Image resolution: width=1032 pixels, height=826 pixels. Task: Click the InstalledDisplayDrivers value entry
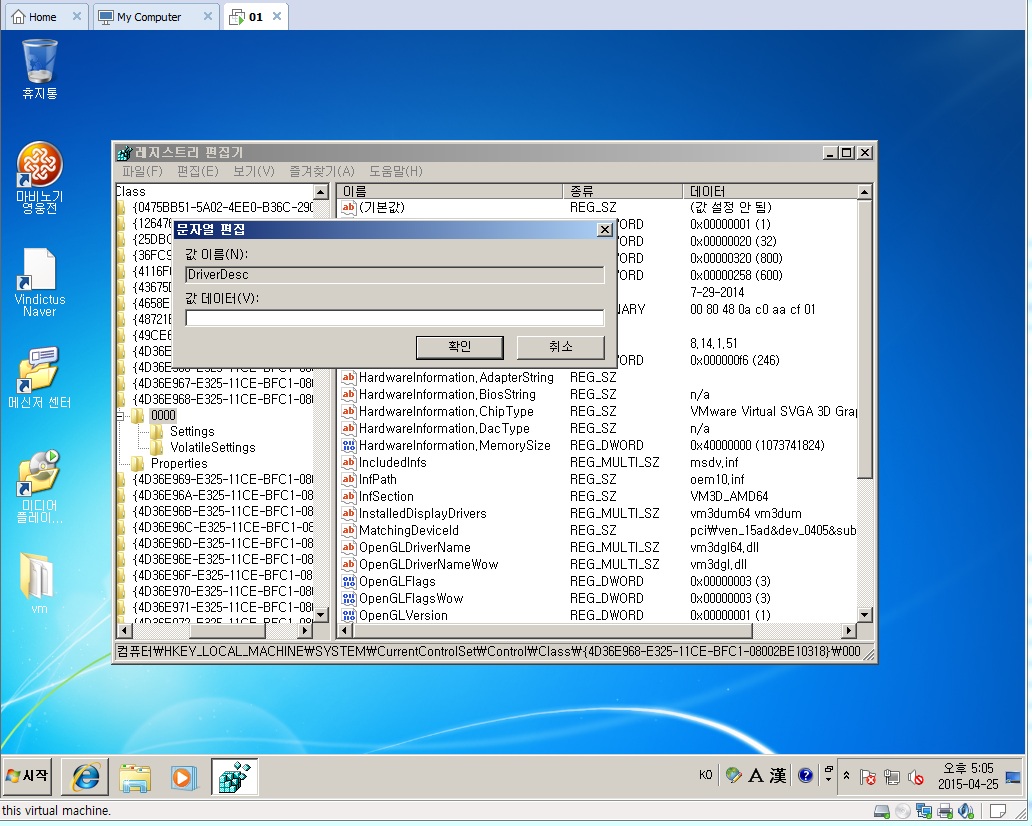[422, 514]
